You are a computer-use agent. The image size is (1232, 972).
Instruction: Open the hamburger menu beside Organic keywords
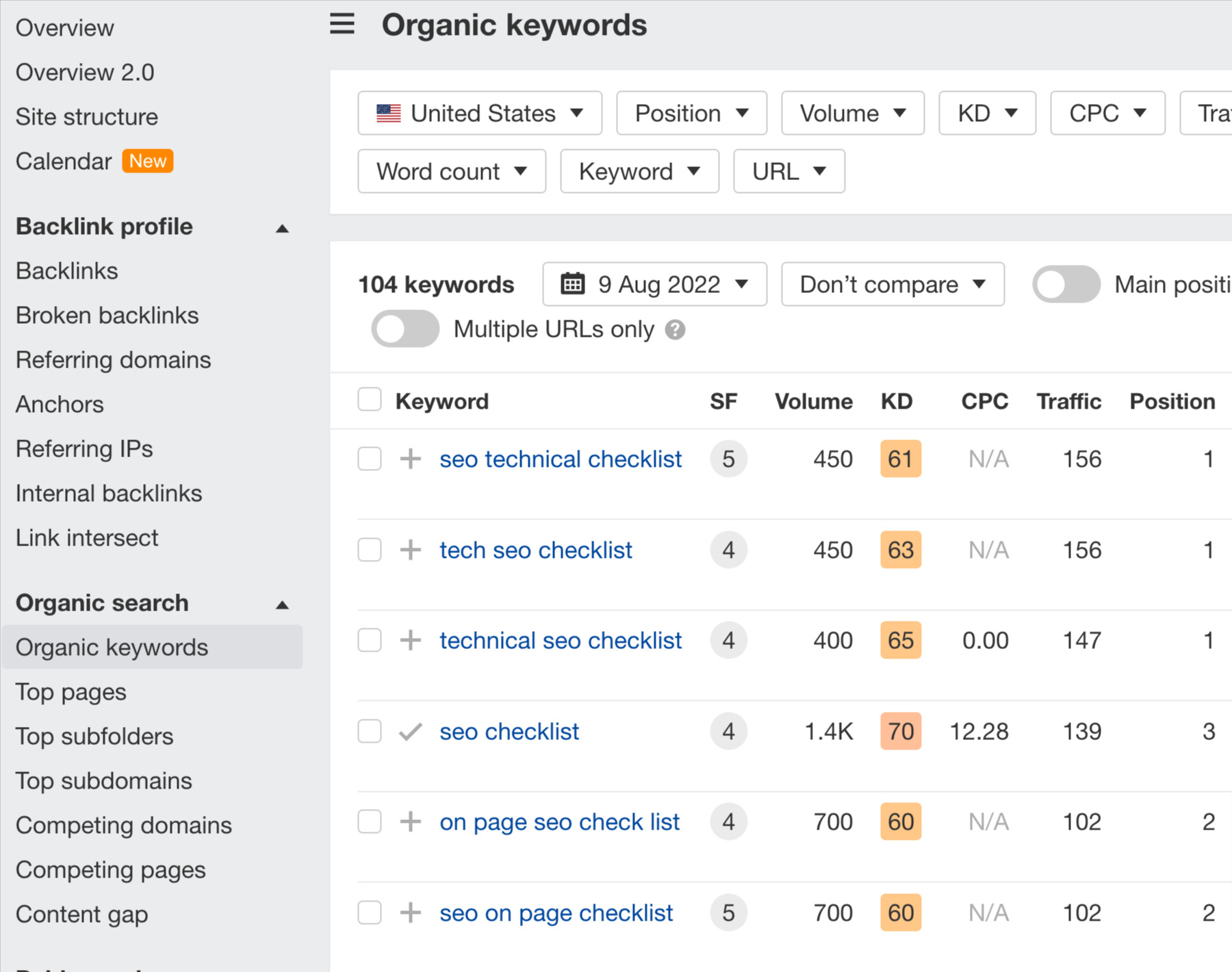pos(342,24)
